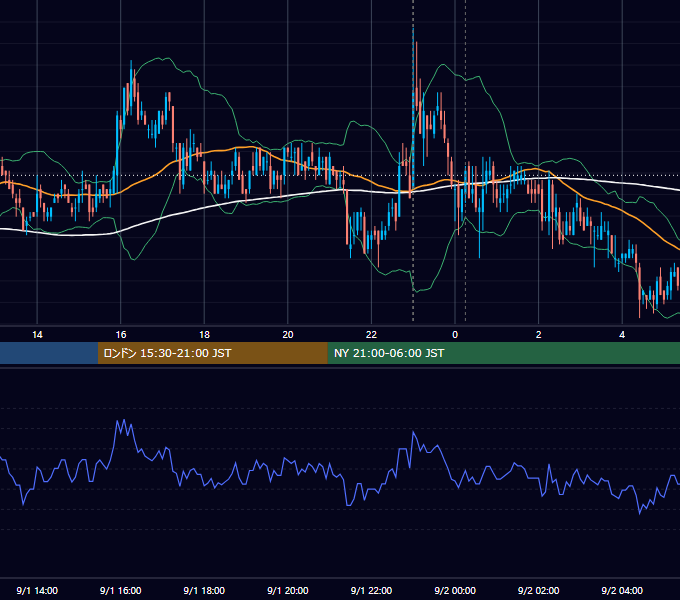Click the blue session bar before ロンドン
The width and height of the screenshot is (680, 600).
(x=49, y=353)
